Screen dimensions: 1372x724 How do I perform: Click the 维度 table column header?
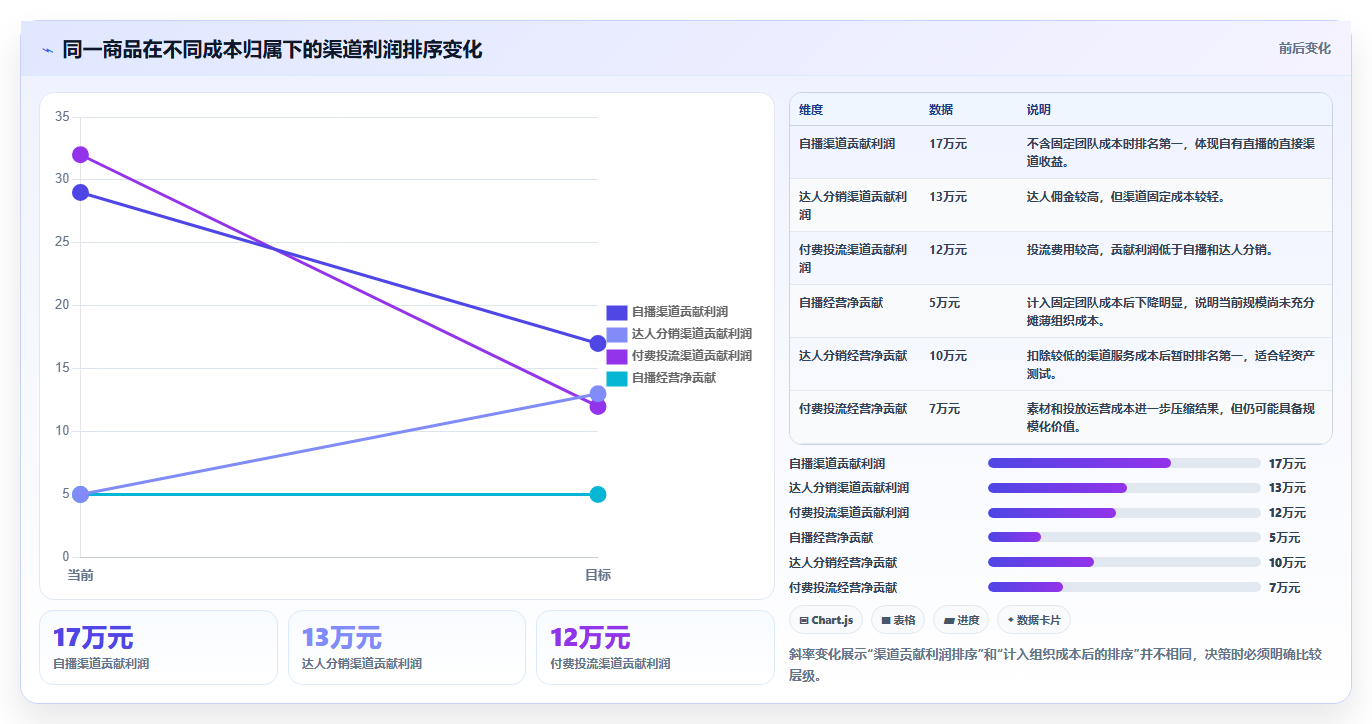[x=811, y=109]
